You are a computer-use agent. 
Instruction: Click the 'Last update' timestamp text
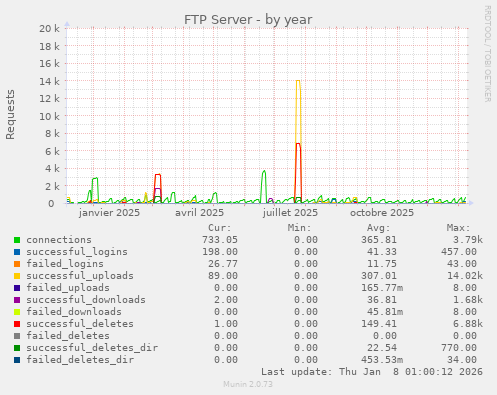pyautogui.click(x=372, y=372)
